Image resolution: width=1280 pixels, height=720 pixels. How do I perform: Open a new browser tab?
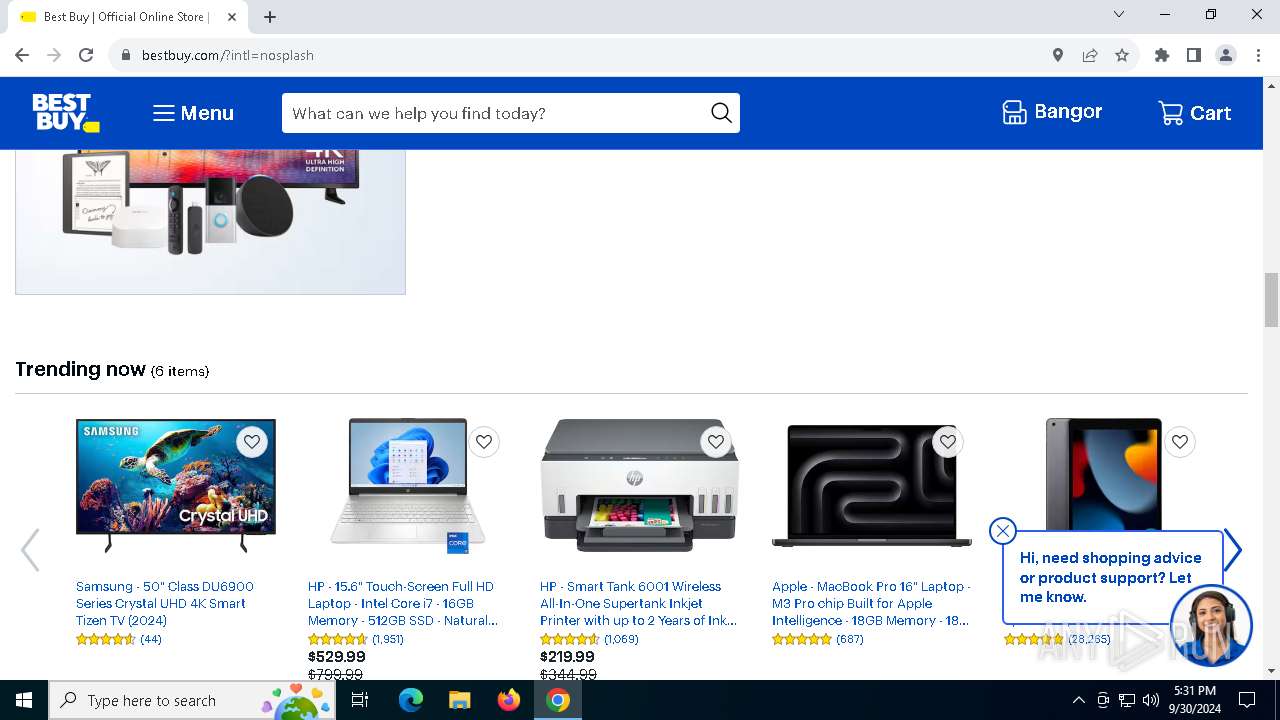pyautogui.click(x=270, y=17)
